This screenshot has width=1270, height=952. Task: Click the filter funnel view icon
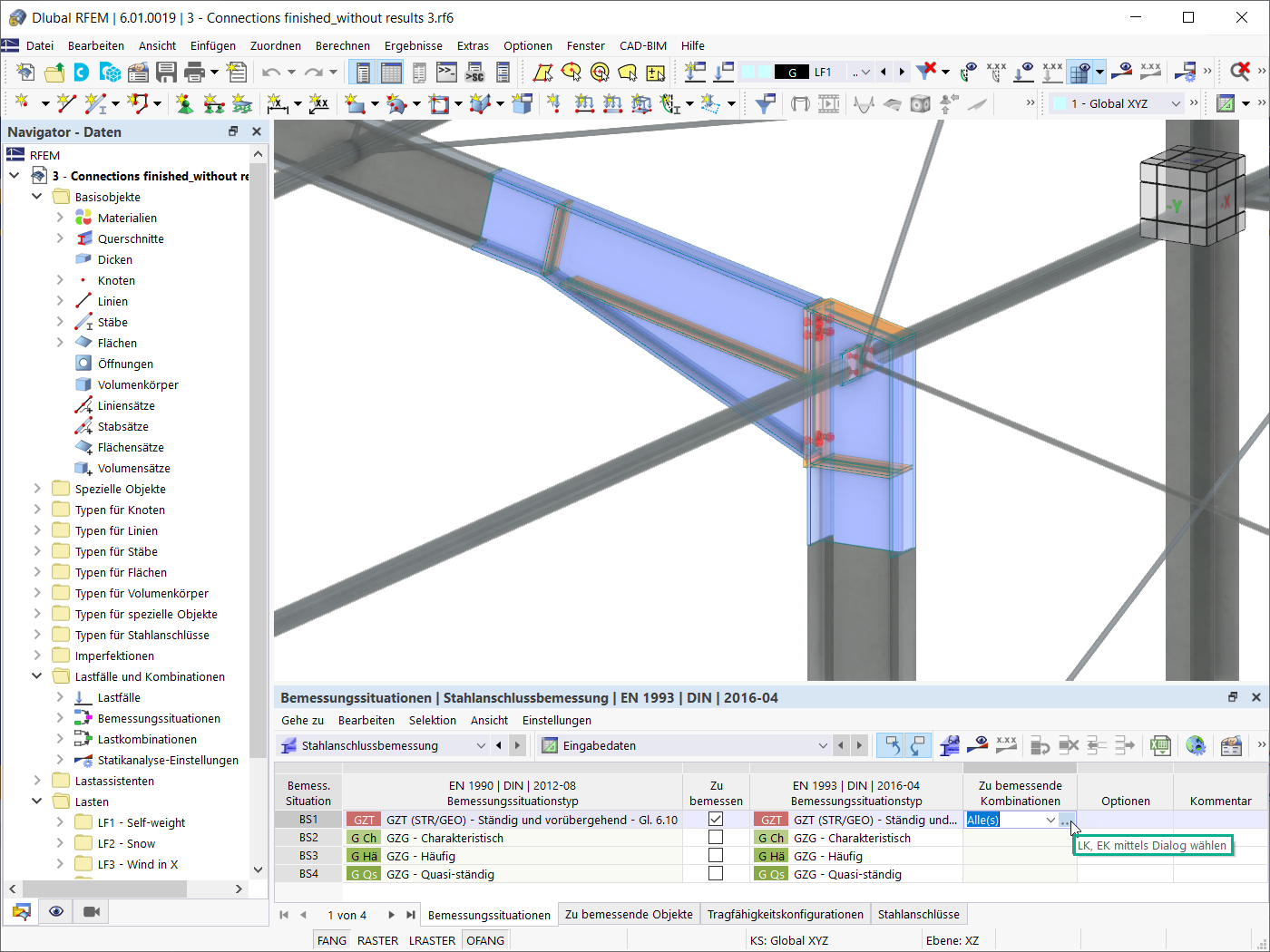click(764, 103)
